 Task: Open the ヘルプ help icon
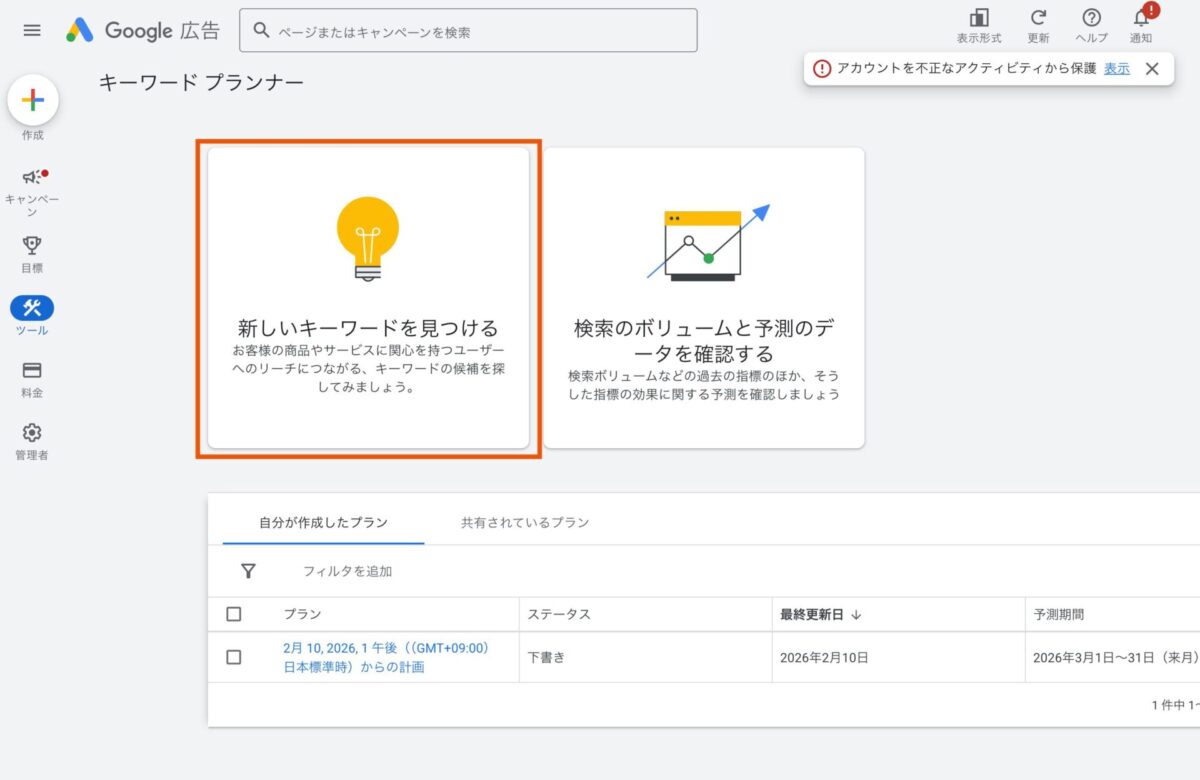coord(1091,18)
